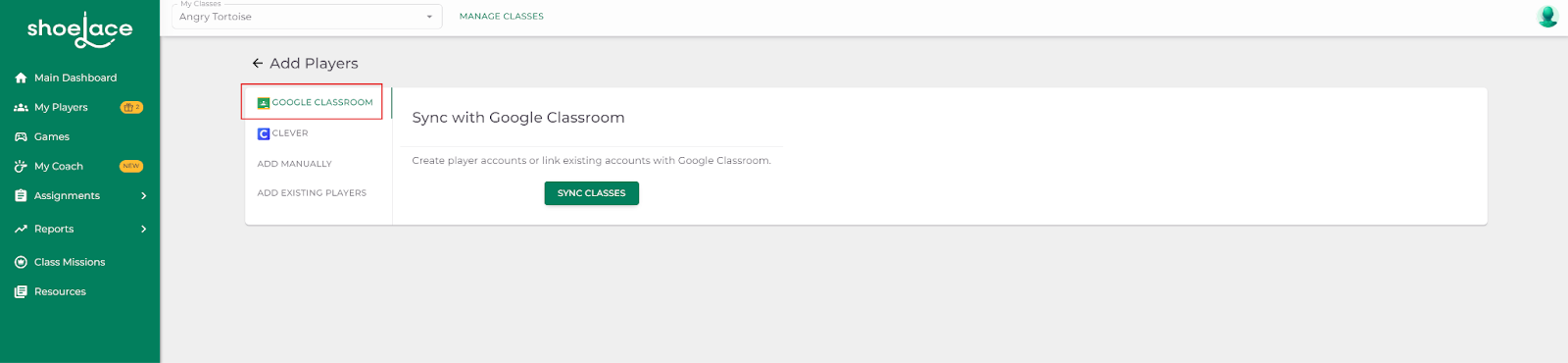The image size is (1568, 363).
Task: Open the Manage Classes link
Action: click(x=502, y=17)
